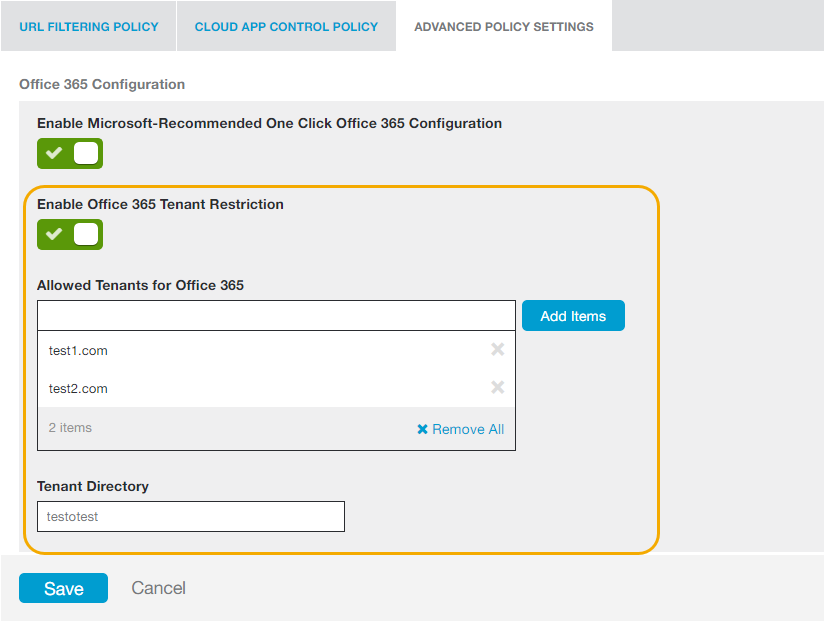Delete the test2.com entry with its X icon

coord(497,387)
